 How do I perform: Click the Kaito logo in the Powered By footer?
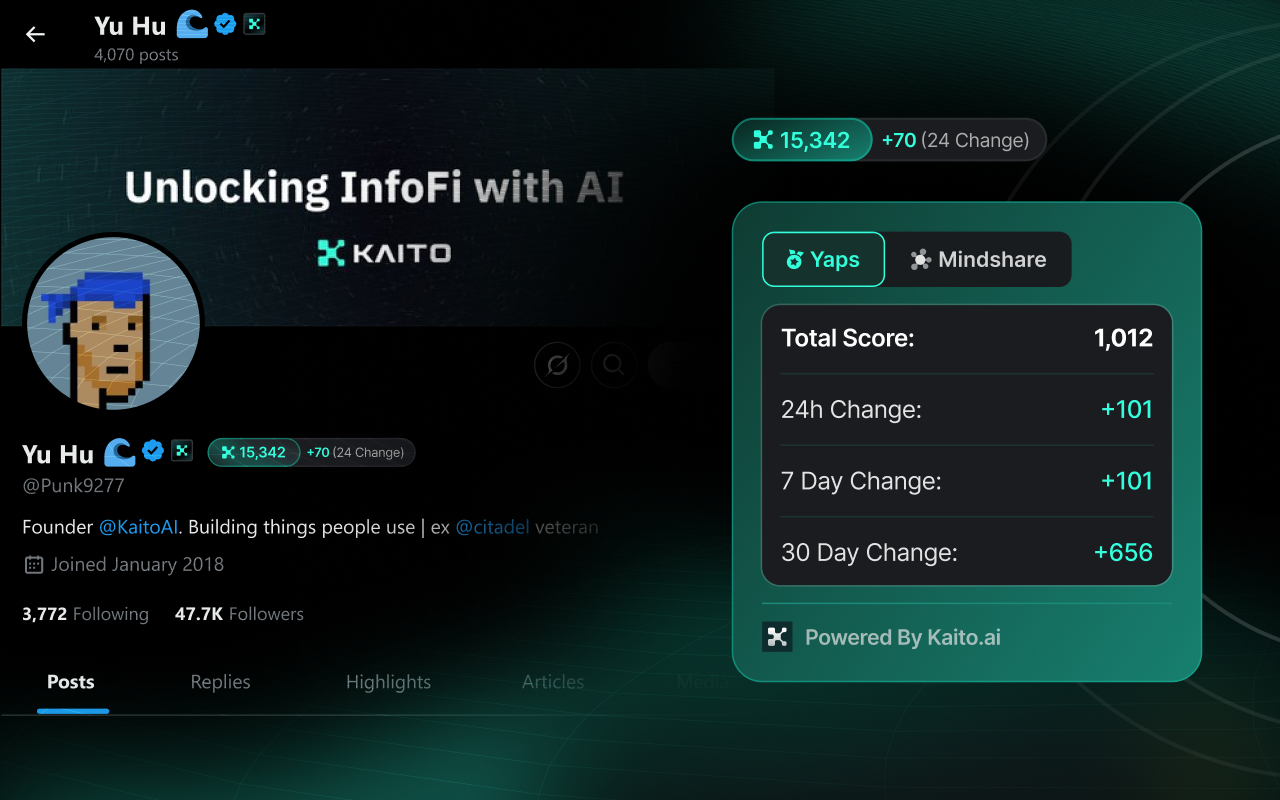point(777,637)
